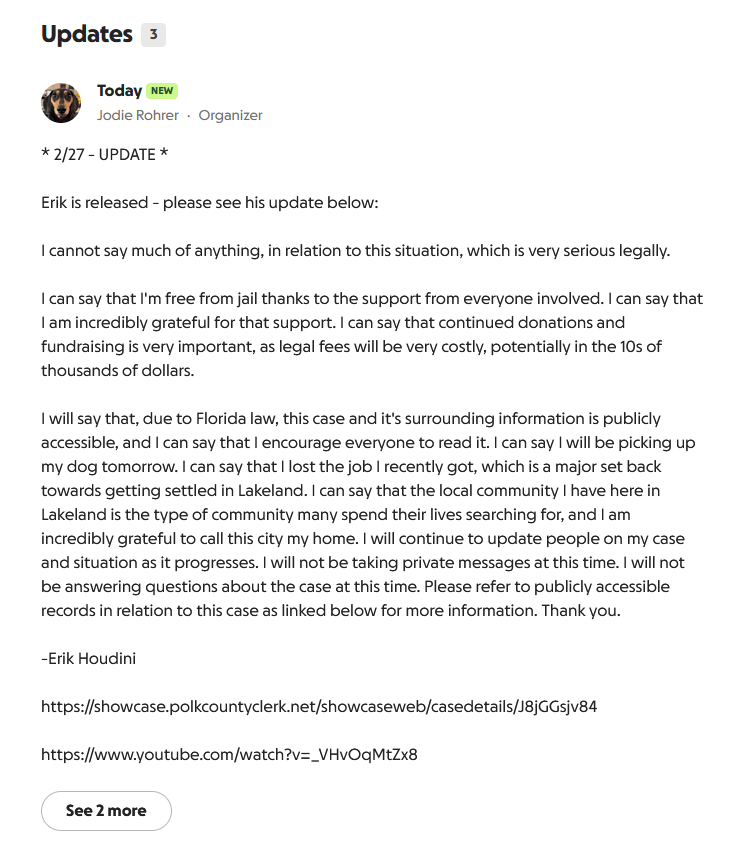Click the Jodie Rohrer organizer name
This screenshot has width=741, height=845.
click(138, 115)
